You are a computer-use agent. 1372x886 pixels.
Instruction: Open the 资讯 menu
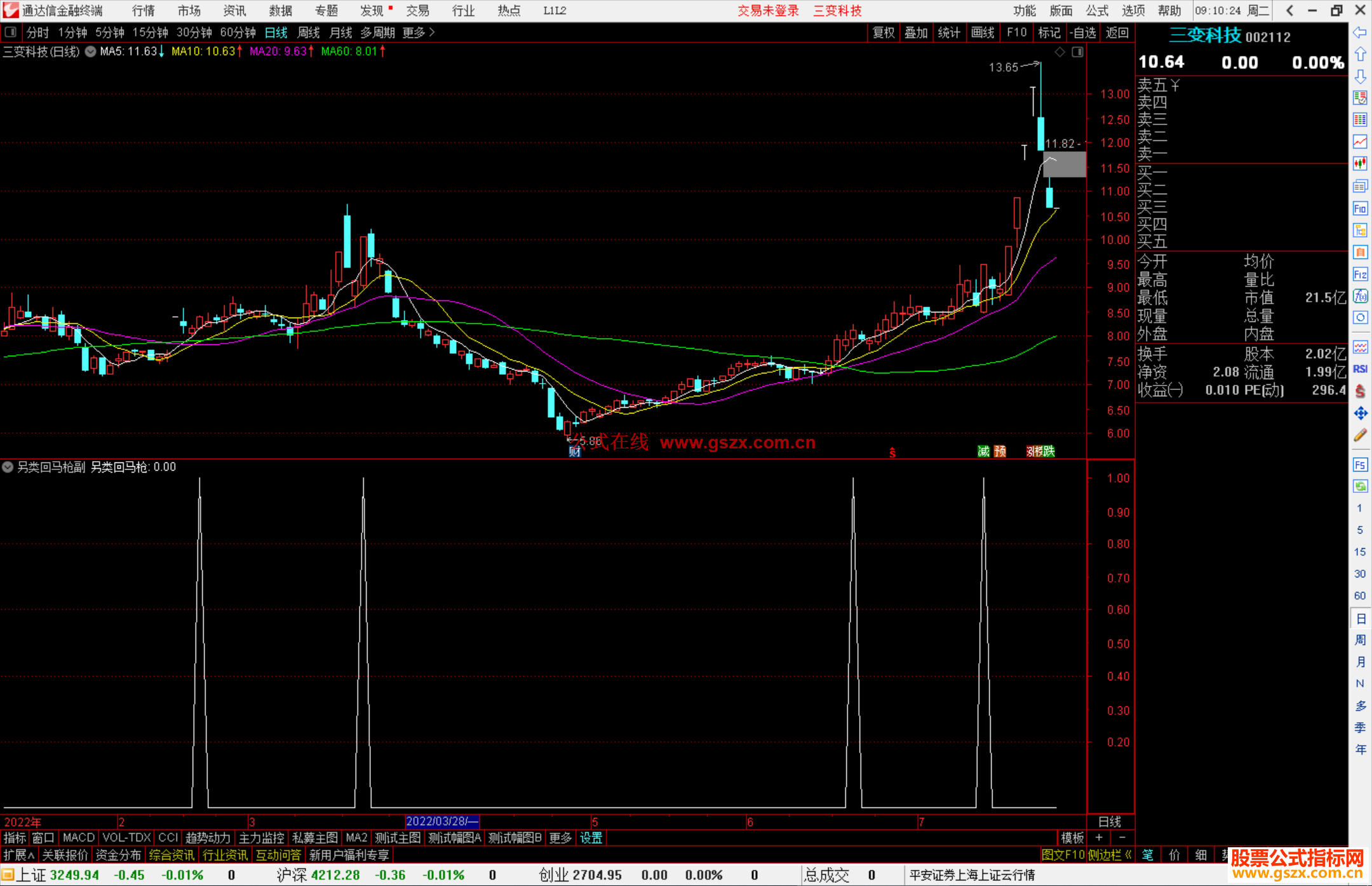[234, 10]
